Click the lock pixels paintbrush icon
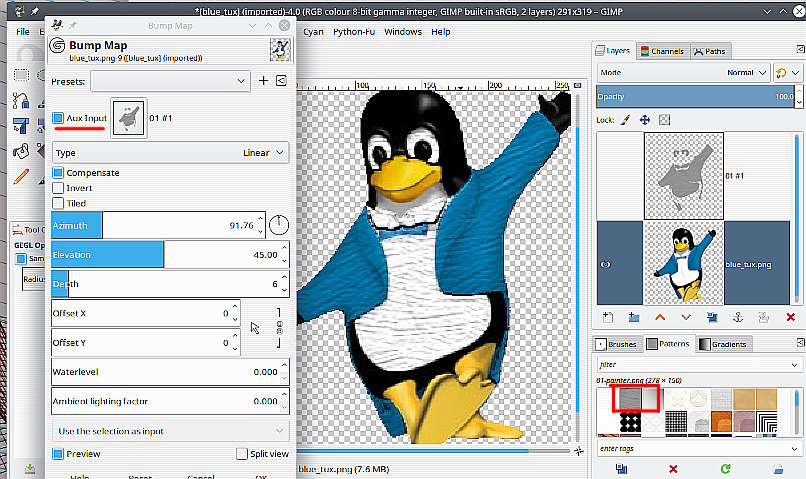This screenshot has height=479, width=806. pos(626,120)
